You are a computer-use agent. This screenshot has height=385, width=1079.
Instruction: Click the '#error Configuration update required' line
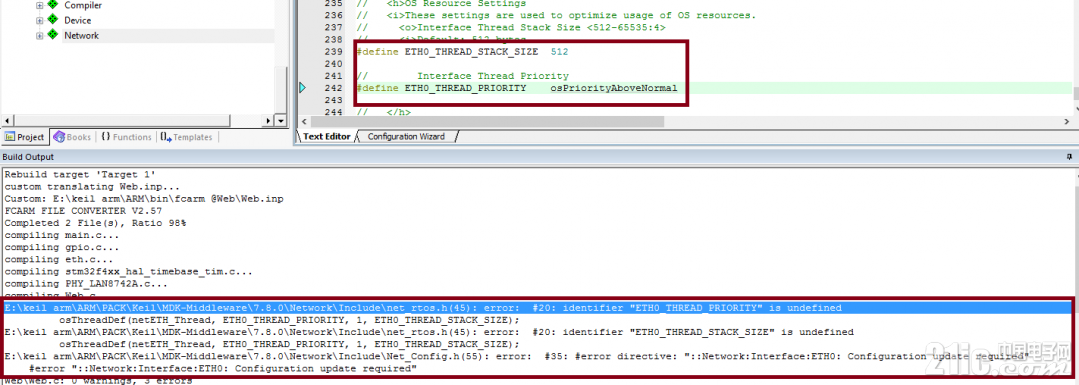tap(224, 368)
